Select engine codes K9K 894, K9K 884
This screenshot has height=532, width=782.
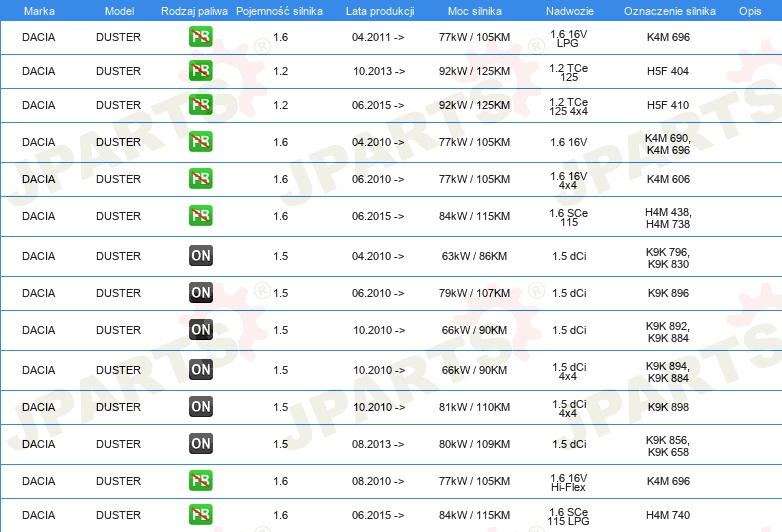(668, 371)
